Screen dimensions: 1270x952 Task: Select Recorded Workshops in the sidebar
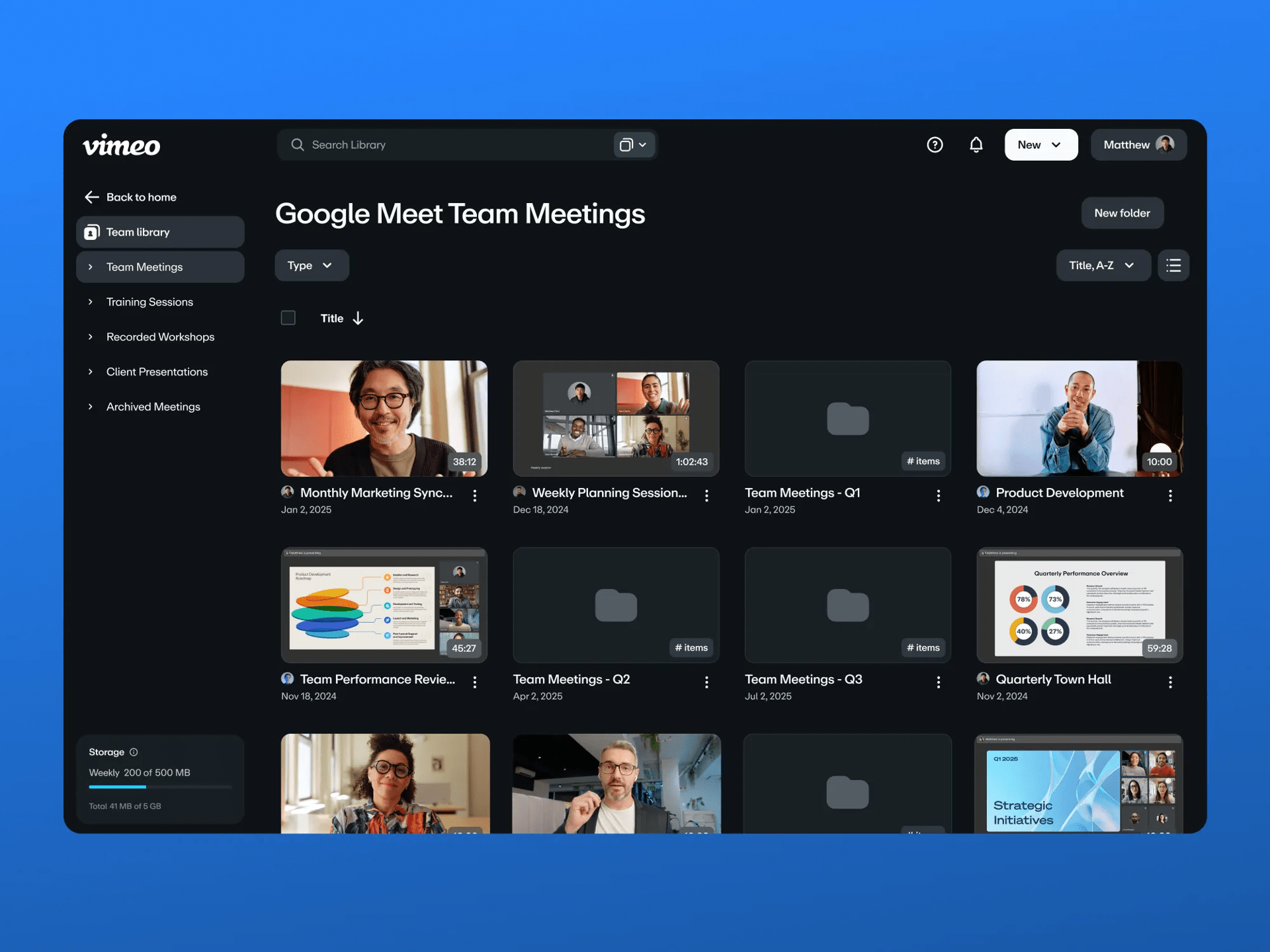[x=160, y=337]
